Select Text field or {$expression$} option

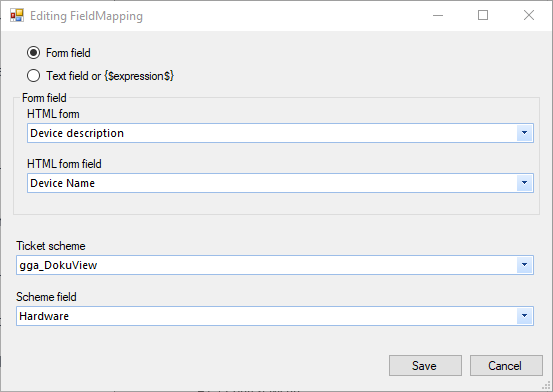point(34,76)
